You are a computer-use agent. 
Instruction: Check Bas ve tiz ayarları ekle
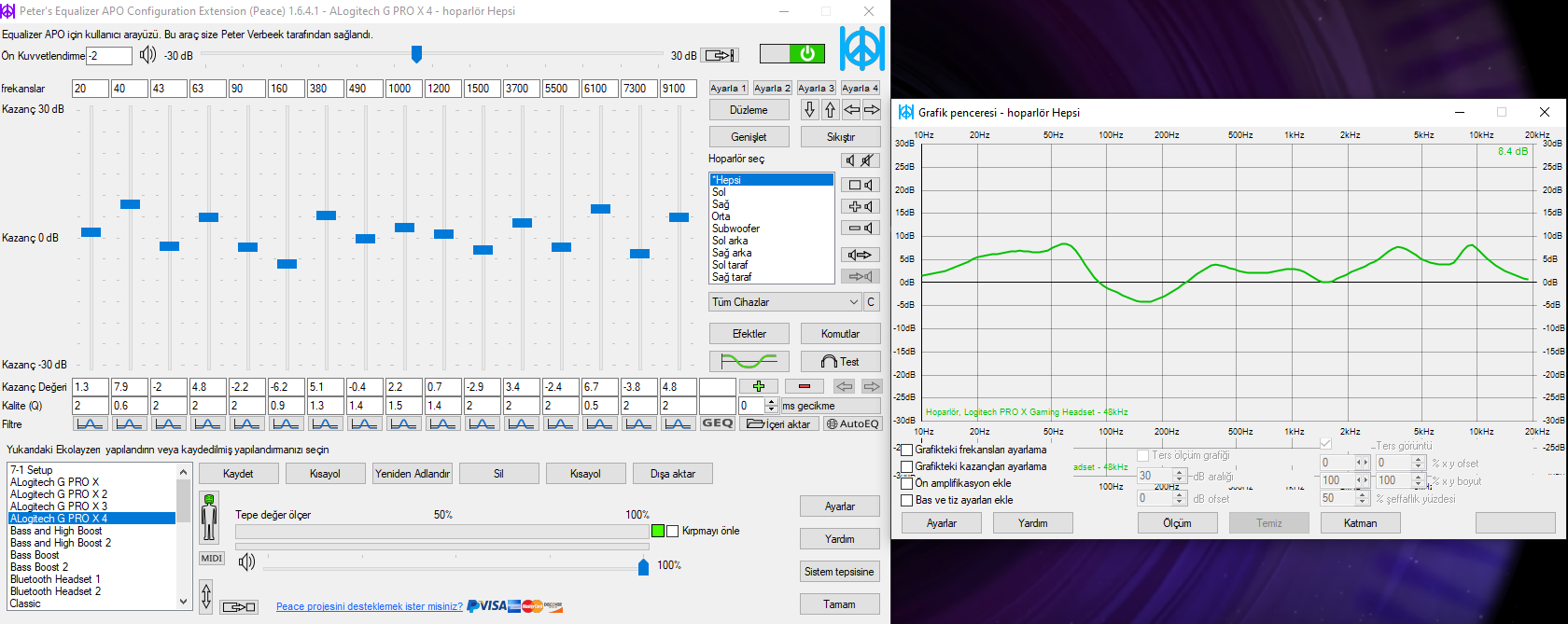906,500
